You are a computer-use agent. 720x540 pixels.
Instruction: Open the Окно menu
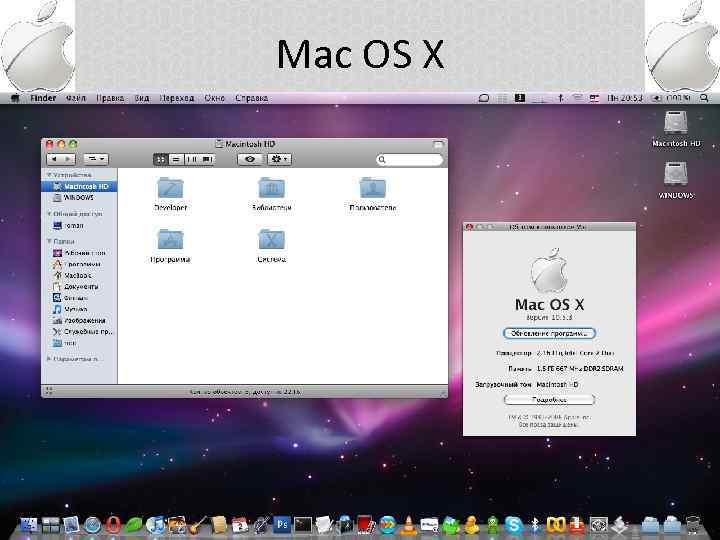tap(214, 98)
